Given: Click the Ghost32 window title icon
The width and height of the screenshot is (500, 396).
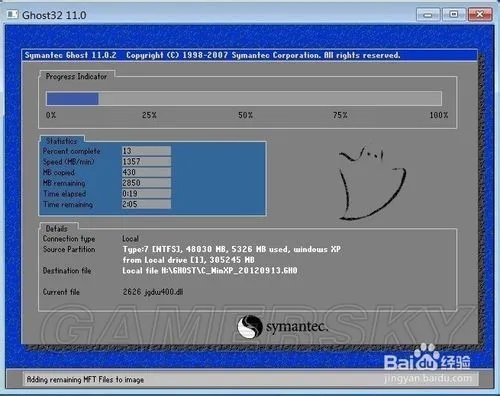Looking at the screenshot, I should [13, 15].
